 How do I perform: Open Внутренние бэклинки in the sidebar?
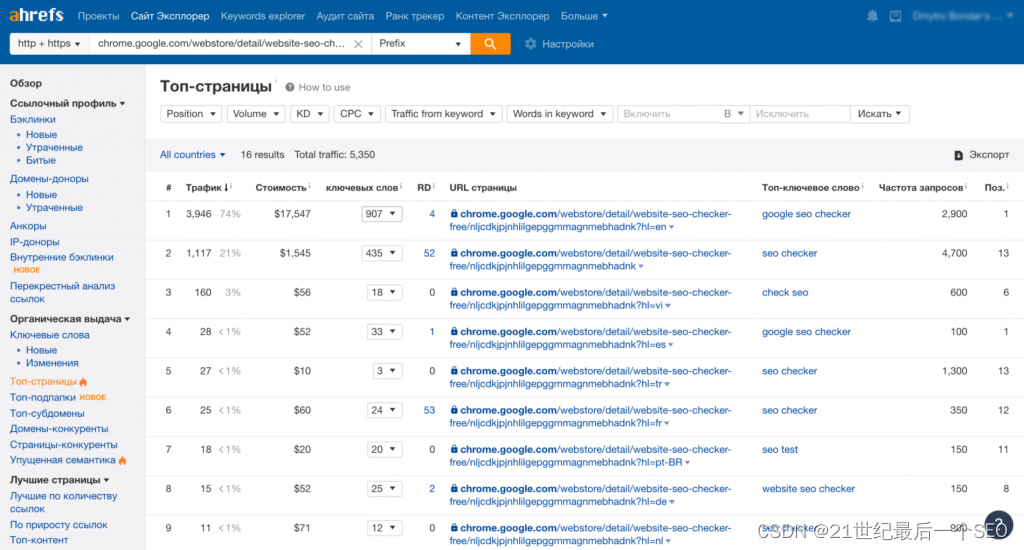[61, 257]
